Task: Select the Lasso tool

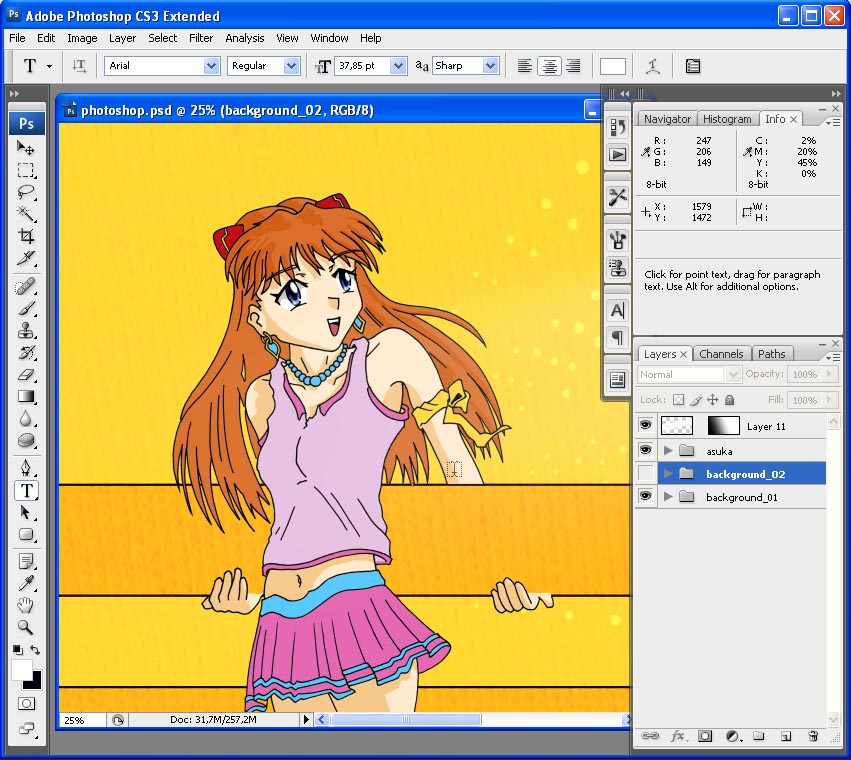Action: [26, 192]
